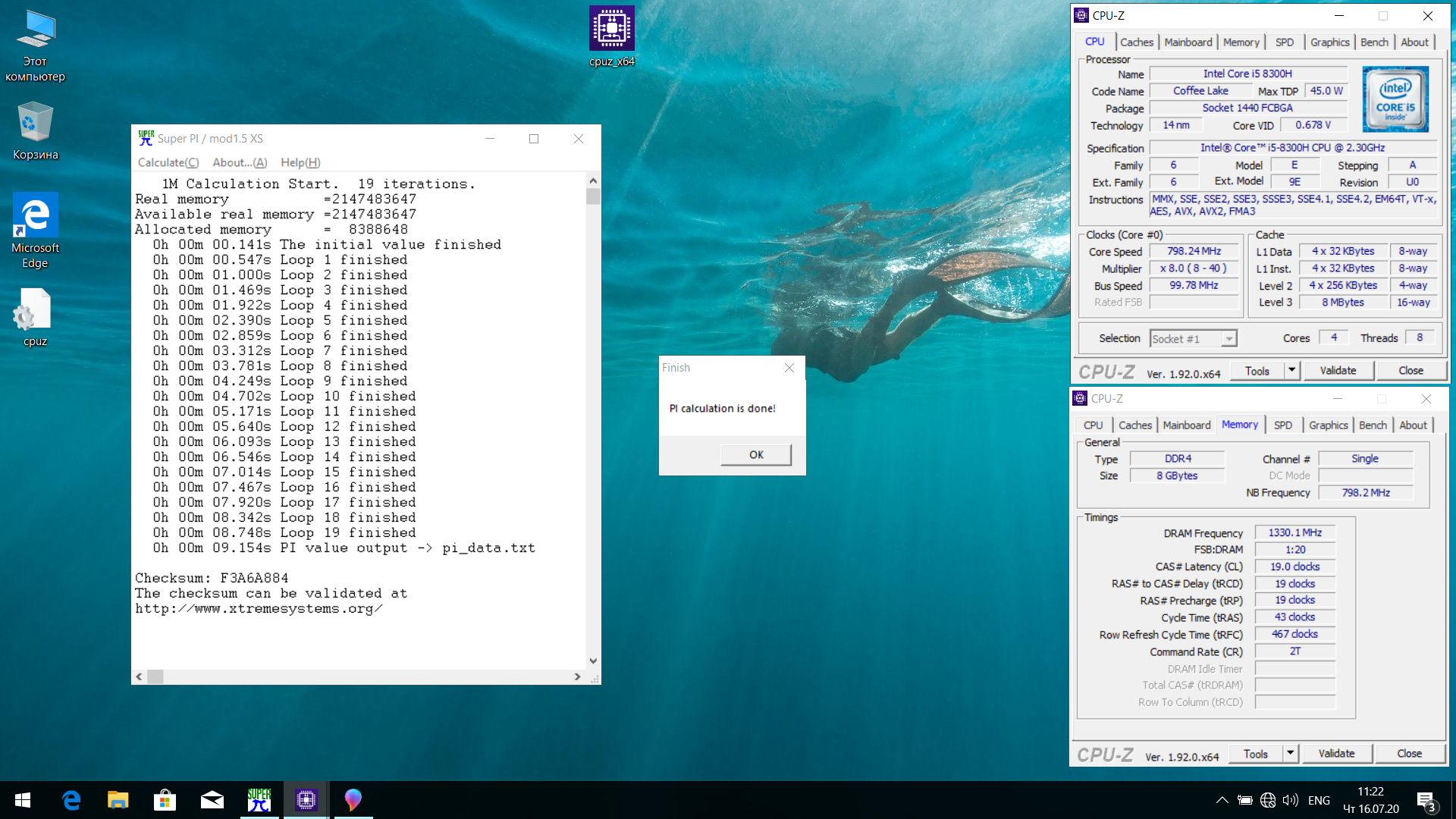
Task: Click Validate in bottom CPU-Z
Action: (x=1336, y=754)
